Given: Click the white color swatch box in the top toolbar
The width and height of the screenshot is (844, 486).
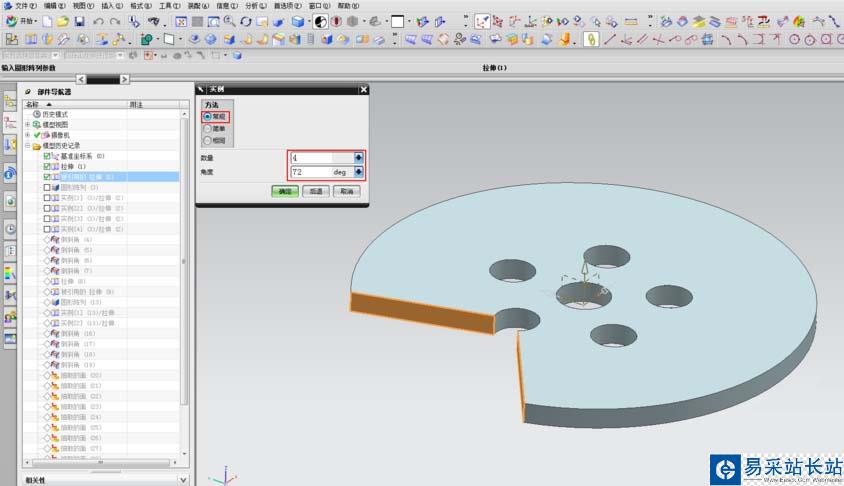Looking at the screenshot, I should click(x=397, y=22).
